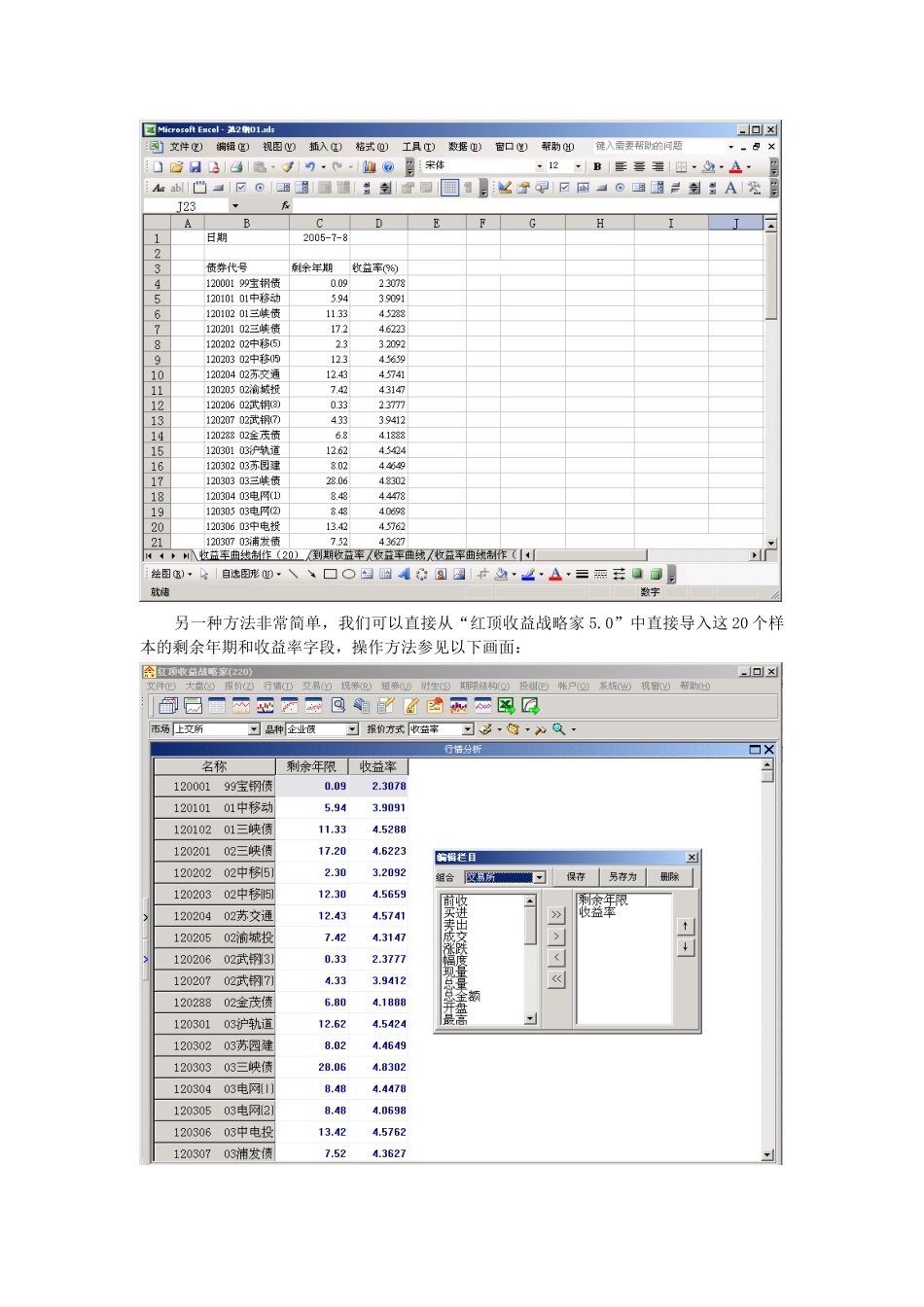Click the Excel vertical scrollbar down arrow
Image resolution: width=924 pixels, height=1307 pixels.
click(771, 543)
